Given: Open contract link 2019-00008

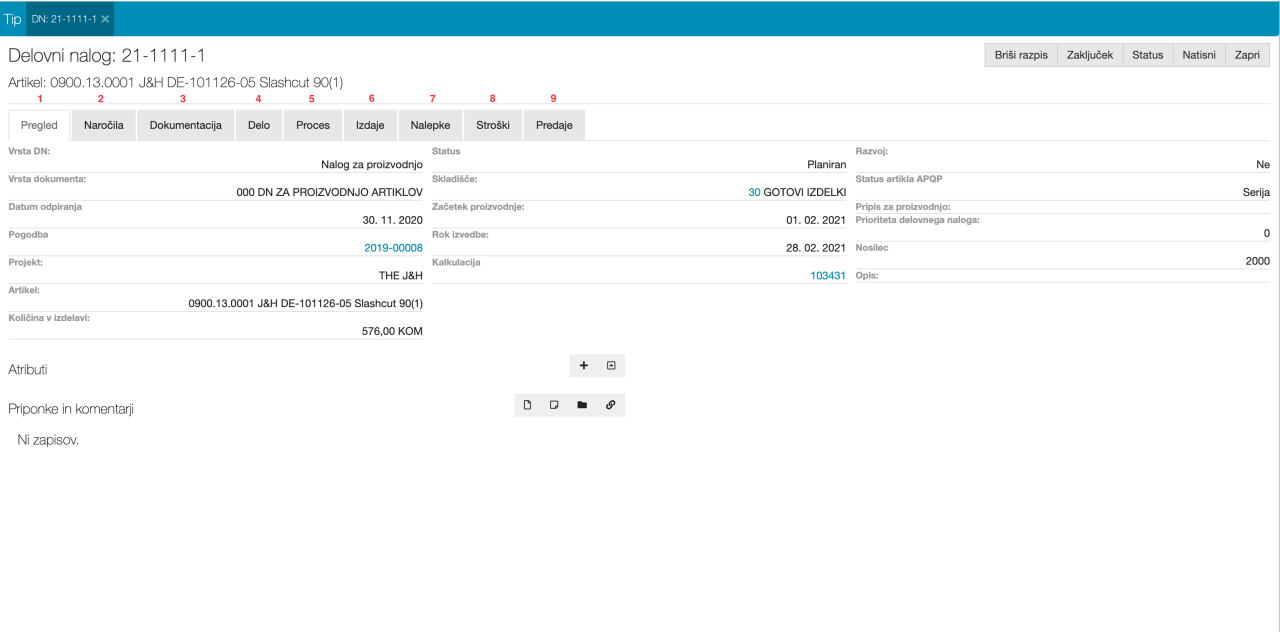Looking at the screenshot, I should (x=393, y=248).
